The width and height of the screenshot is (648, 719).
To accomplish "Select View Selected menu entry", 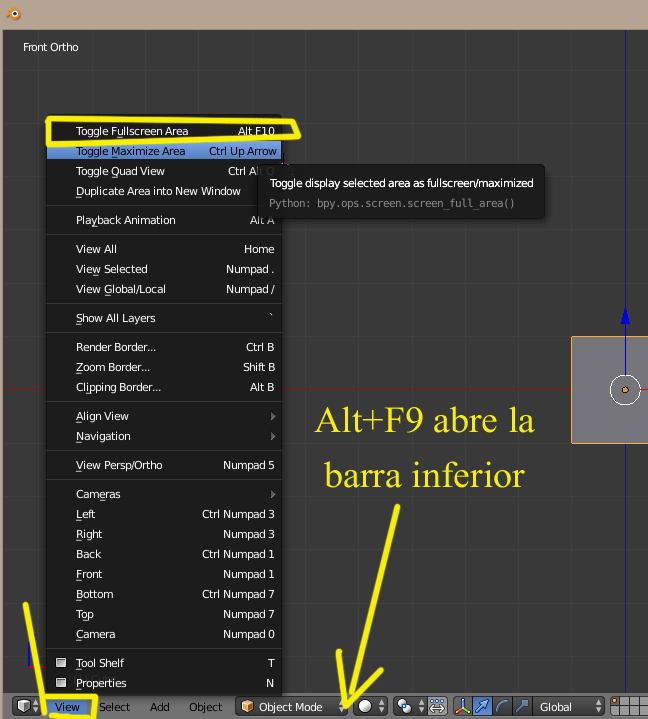I will (164, 269).
